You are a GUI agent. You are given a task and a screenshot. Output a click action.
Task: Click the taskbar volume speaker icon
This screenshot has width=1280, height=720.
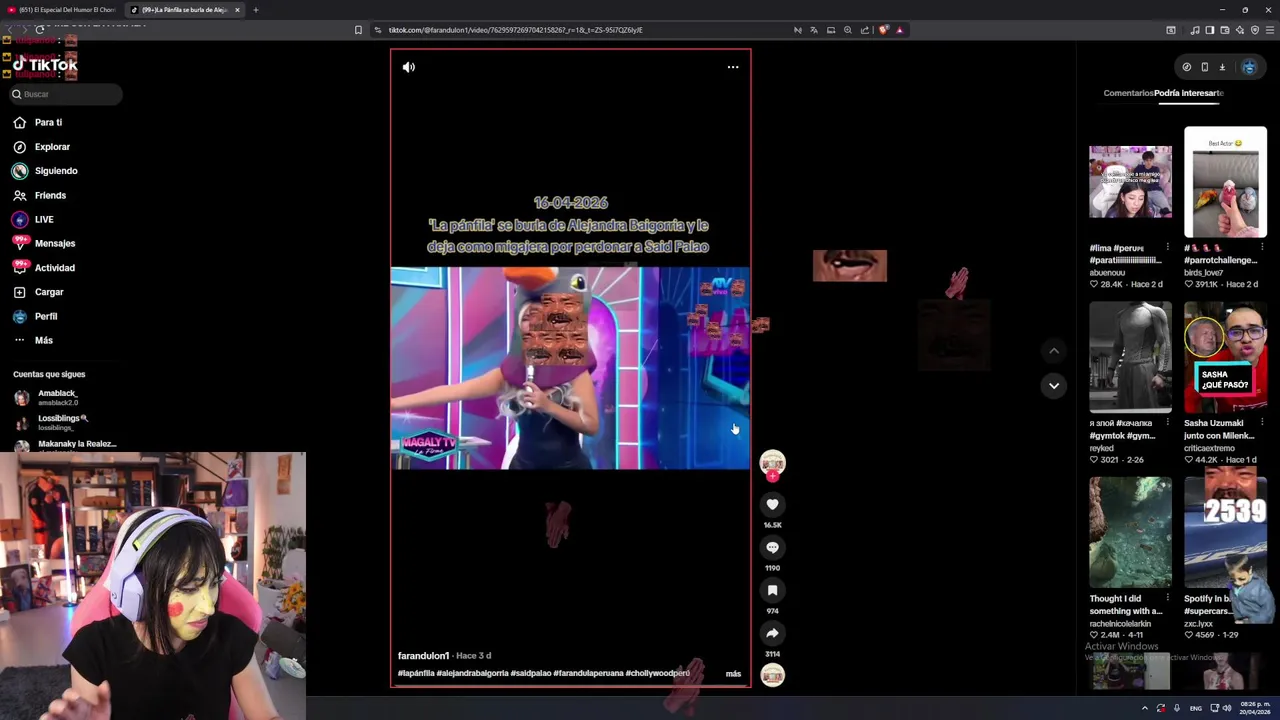1227,708
